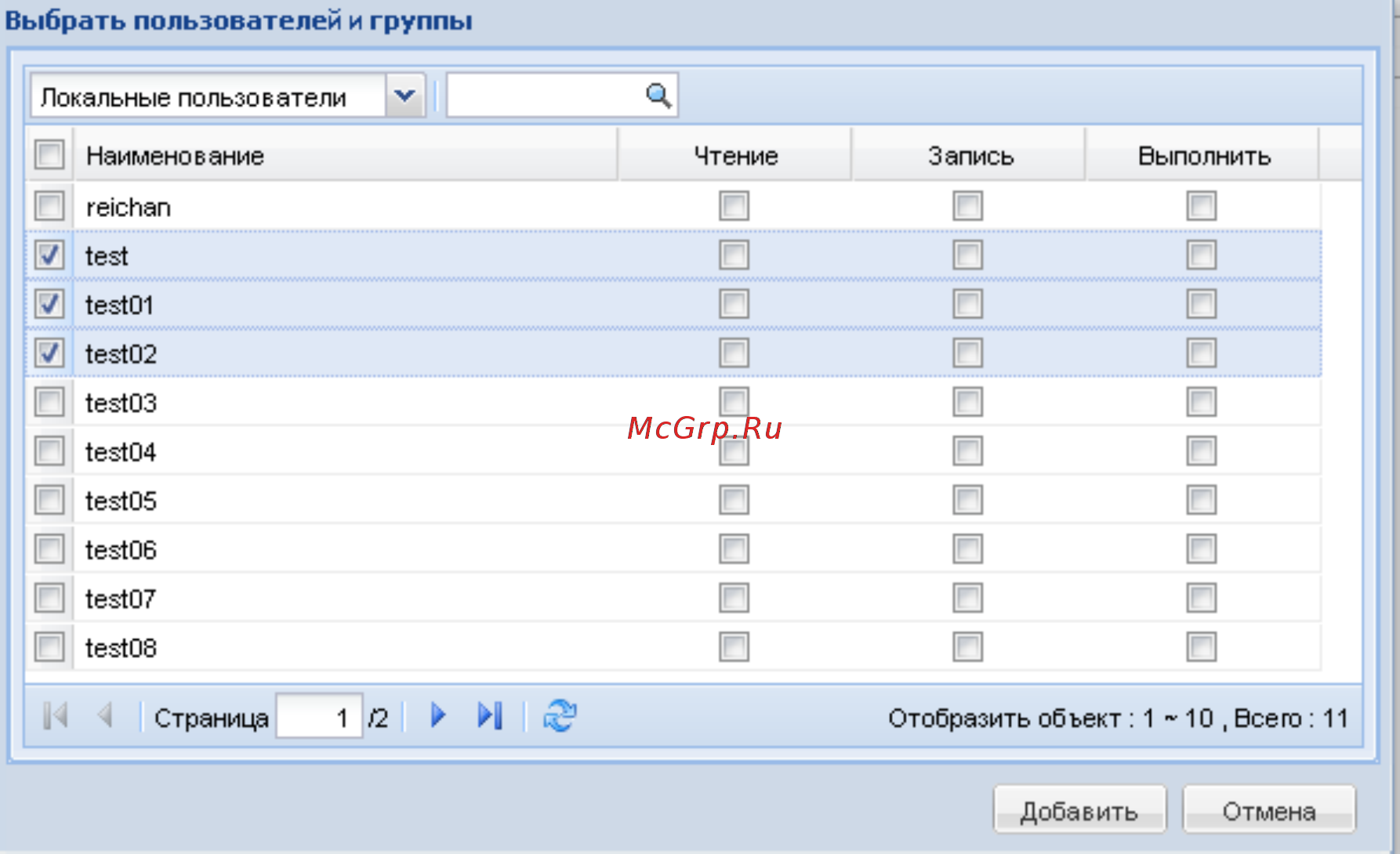This screenshot has height=854, width=1400.
Task: Enable Чтение for test02
Action: tap(734, 353)
